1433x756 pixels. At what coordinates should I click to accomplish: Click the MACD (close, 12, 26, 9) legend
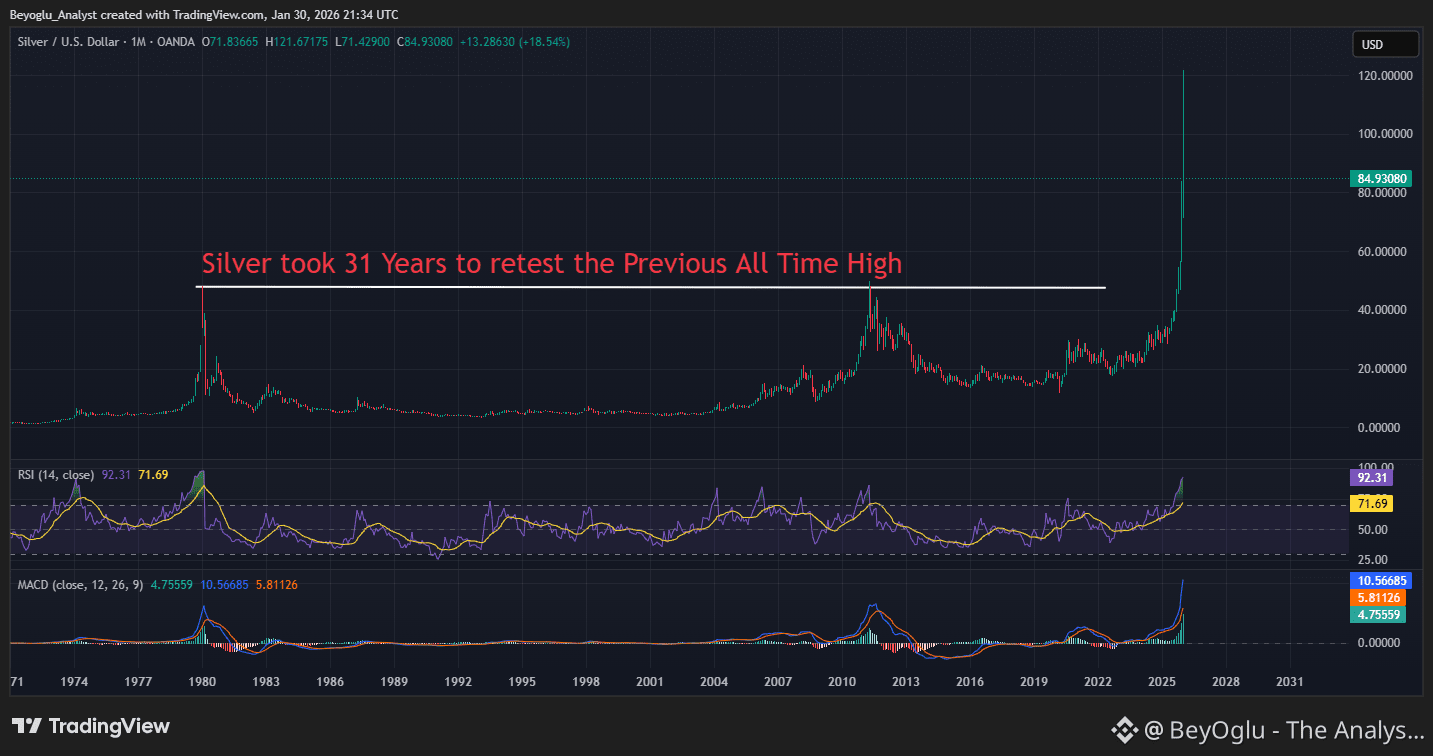(x=81, y=583)
